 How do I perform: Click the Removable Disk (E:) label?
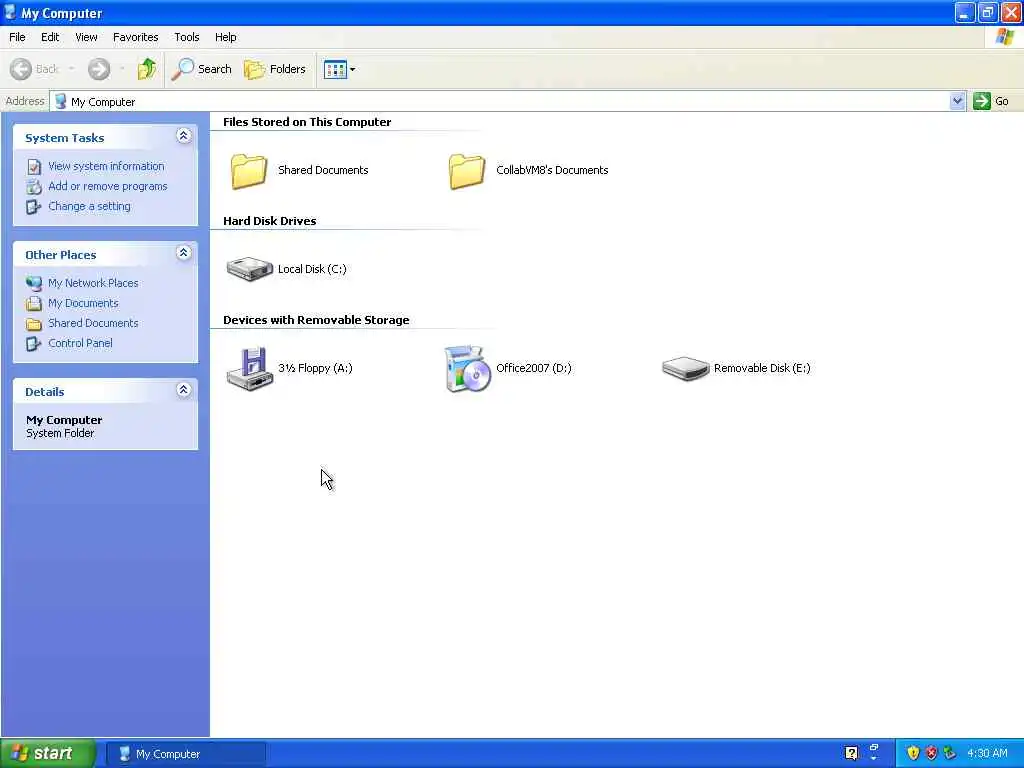click(762, 368)
